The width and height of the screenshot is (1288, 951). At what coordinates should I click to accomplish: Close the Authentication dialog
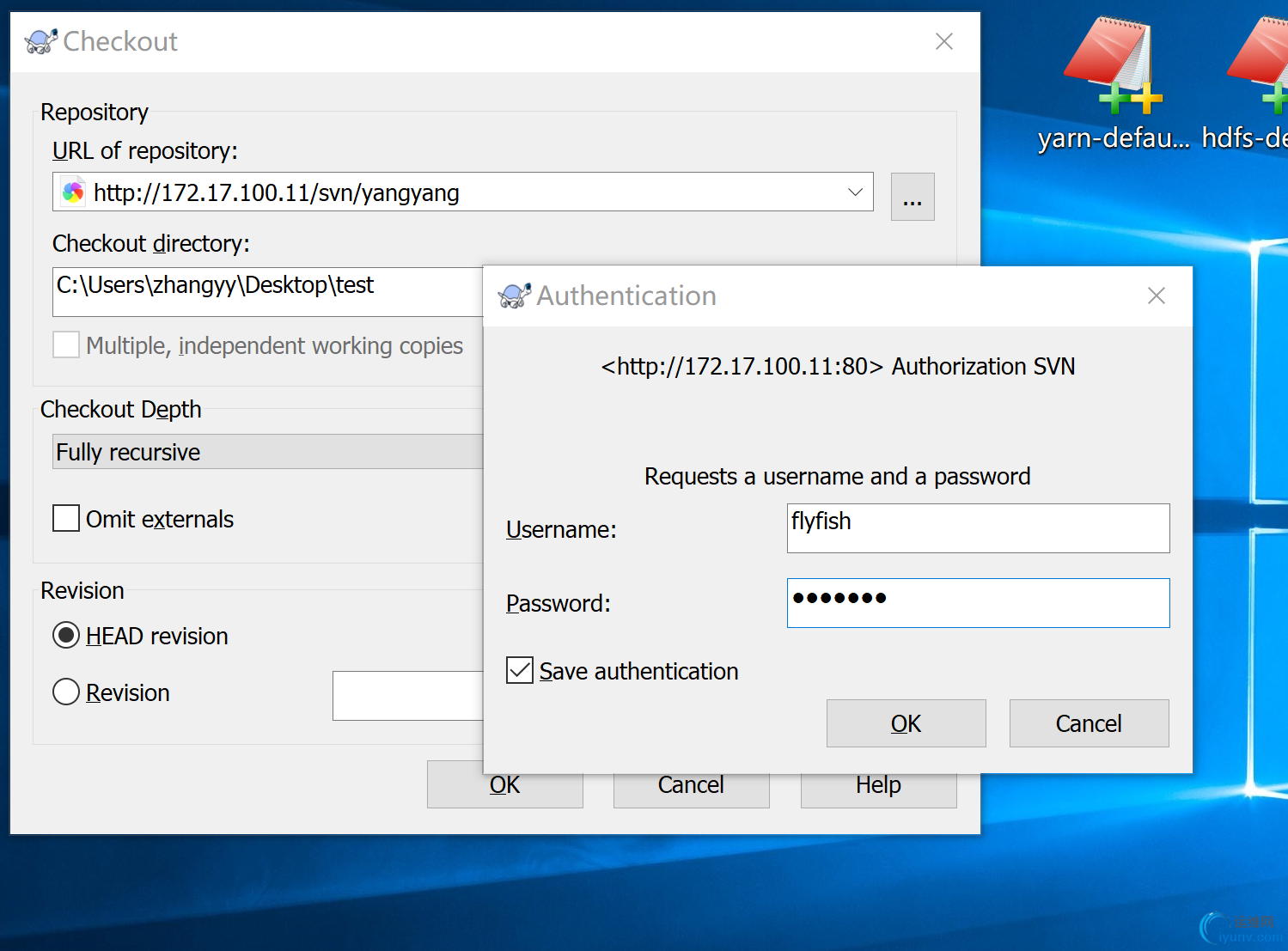click(x=1157, y=296)
